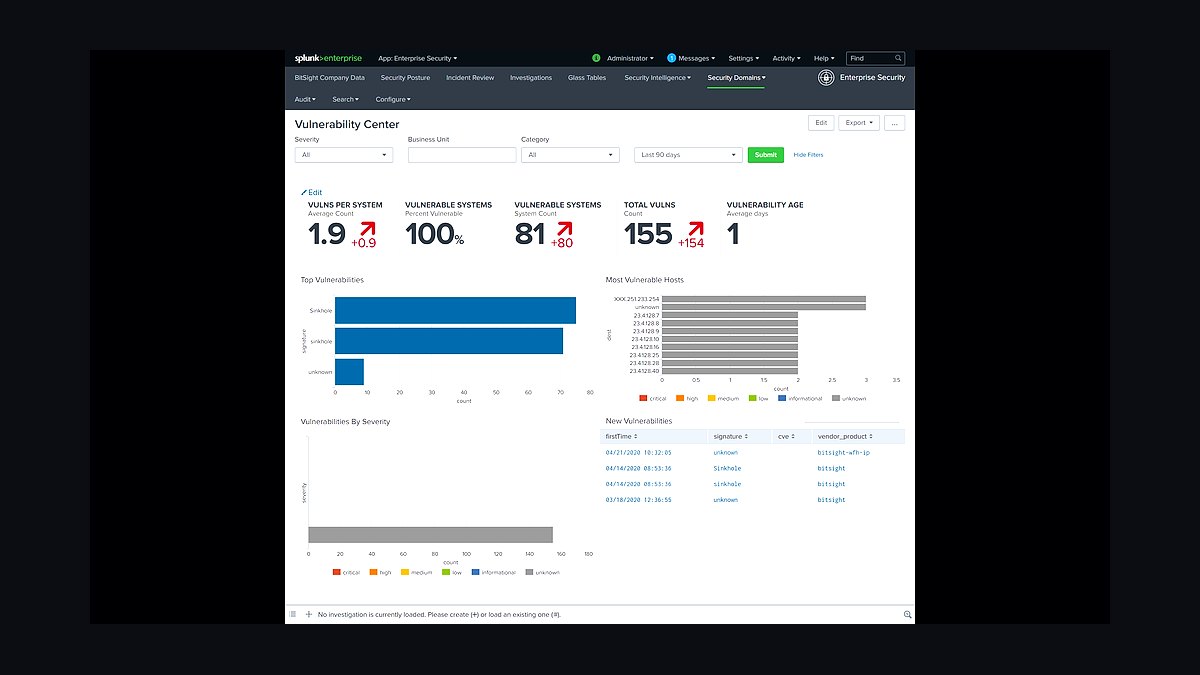Click the capitalized Sinkhole signature in the table
This screenshot has width=1200, height=675.
727,468
